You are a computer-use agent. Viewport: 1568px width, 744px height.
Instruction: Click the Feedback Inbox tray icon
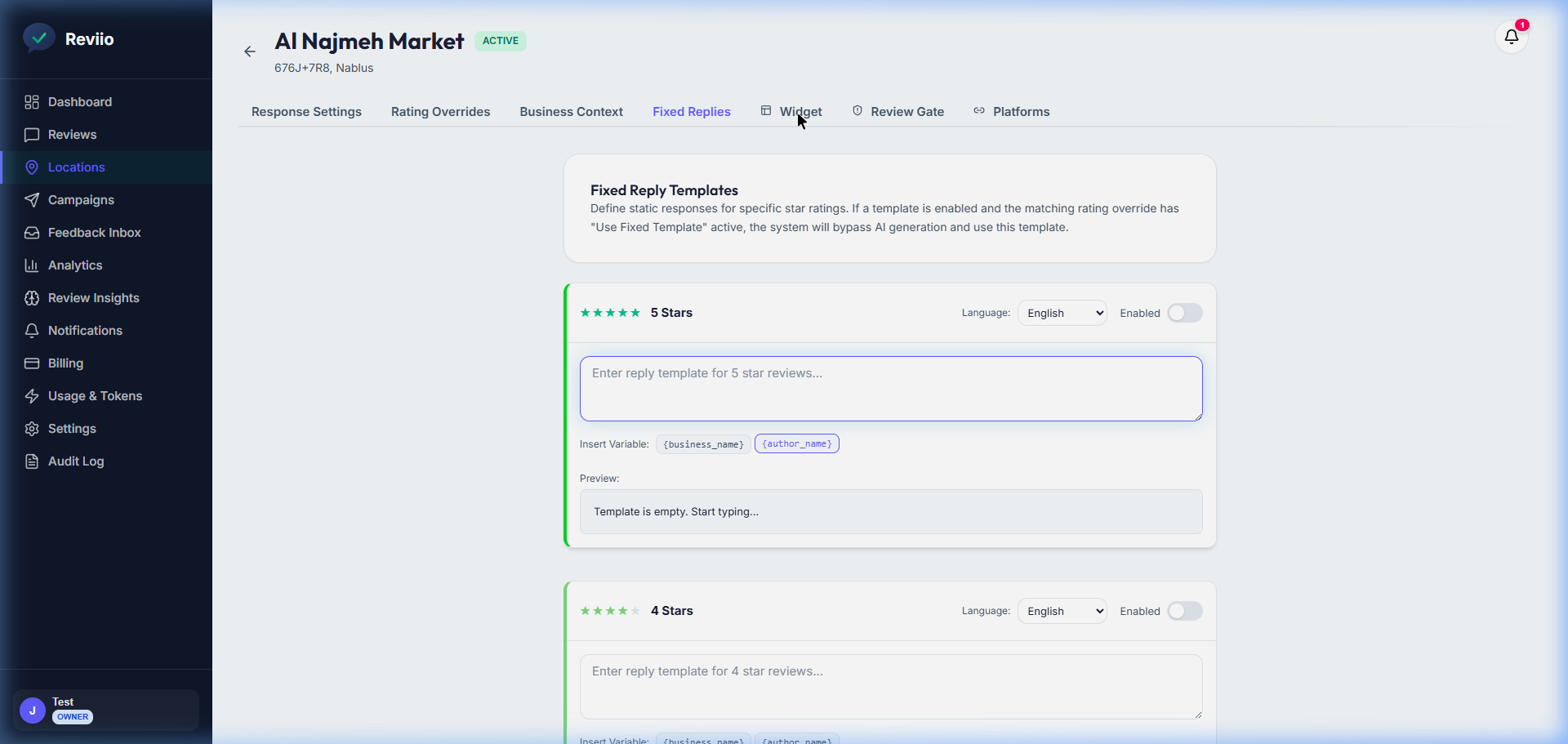[x=32, y=233]
